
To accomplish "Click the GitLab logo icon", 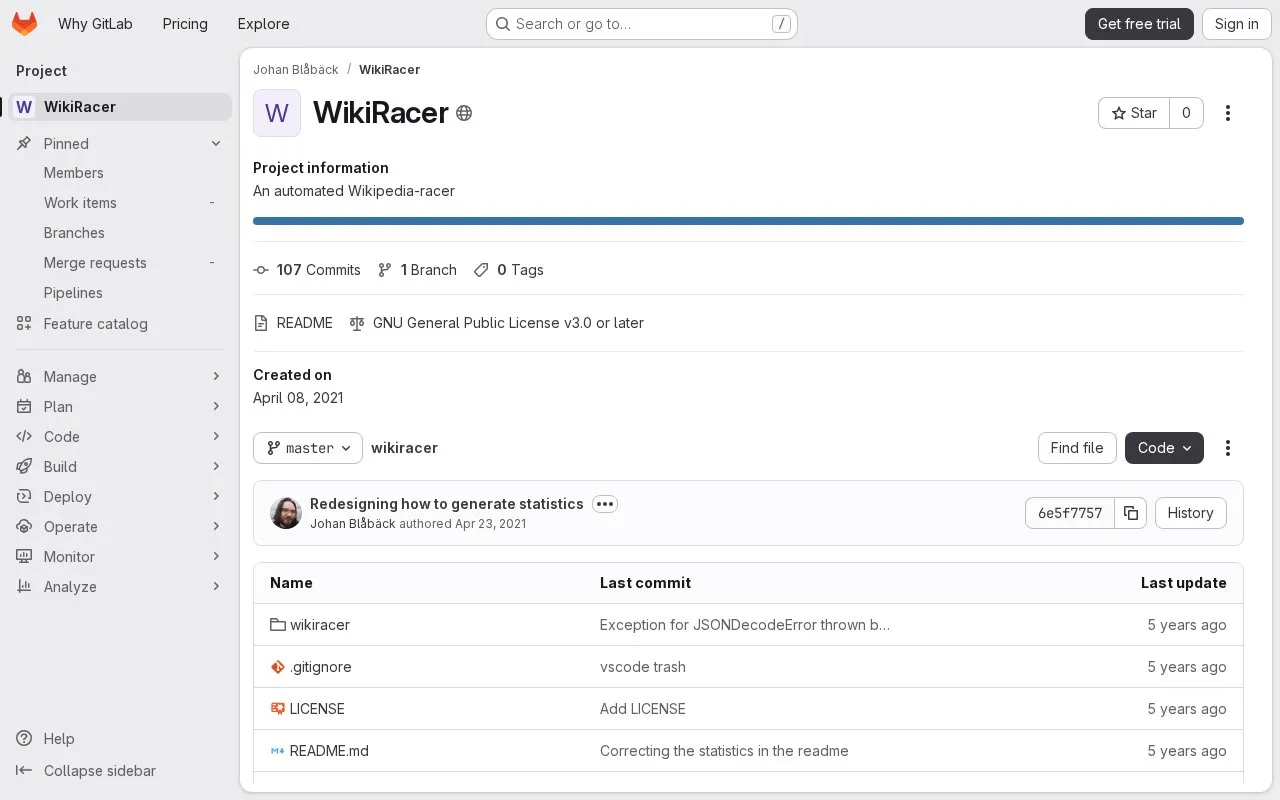I will [x=24, y=24].
